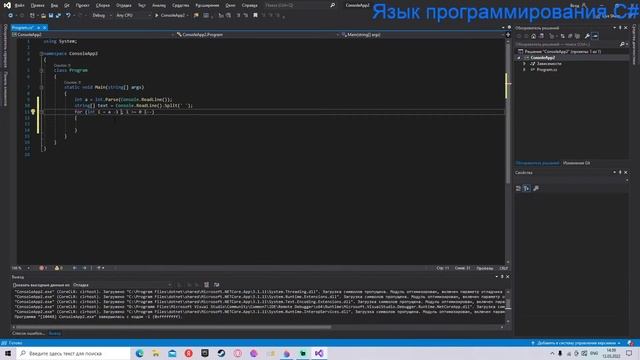Click the bookmark toolbar icon
Screen dimensions: 640x360
(x=256, y=16)
